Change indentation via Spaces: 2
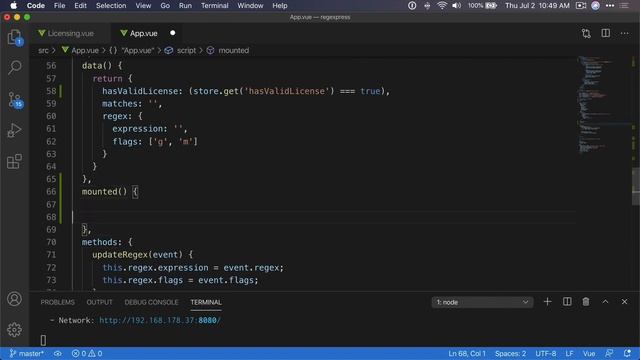This screenshot has width=640, height=360. pos(511,353)
